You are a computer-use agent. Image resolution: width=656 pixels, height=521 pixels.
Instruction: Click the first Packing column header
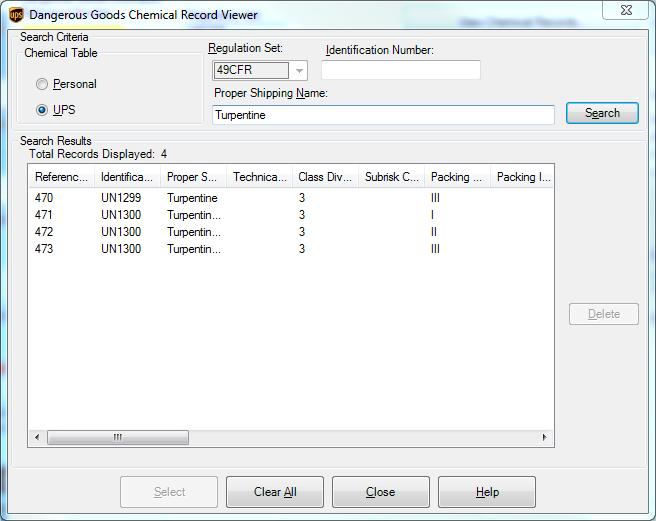457,177
